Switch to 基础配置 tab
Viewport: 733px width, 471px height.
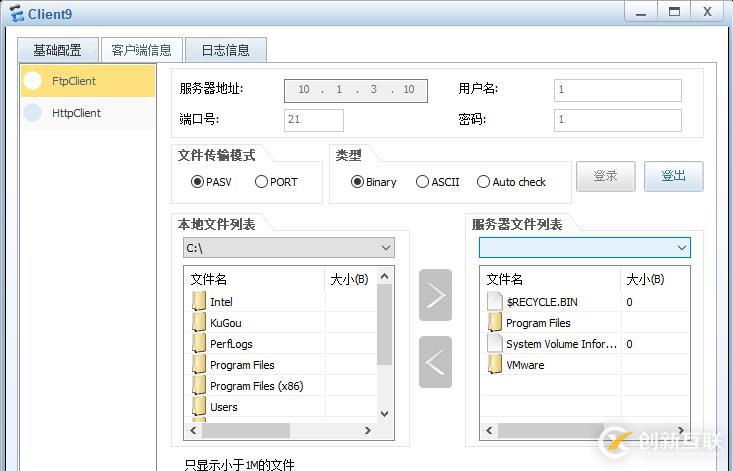coord(58,50)
